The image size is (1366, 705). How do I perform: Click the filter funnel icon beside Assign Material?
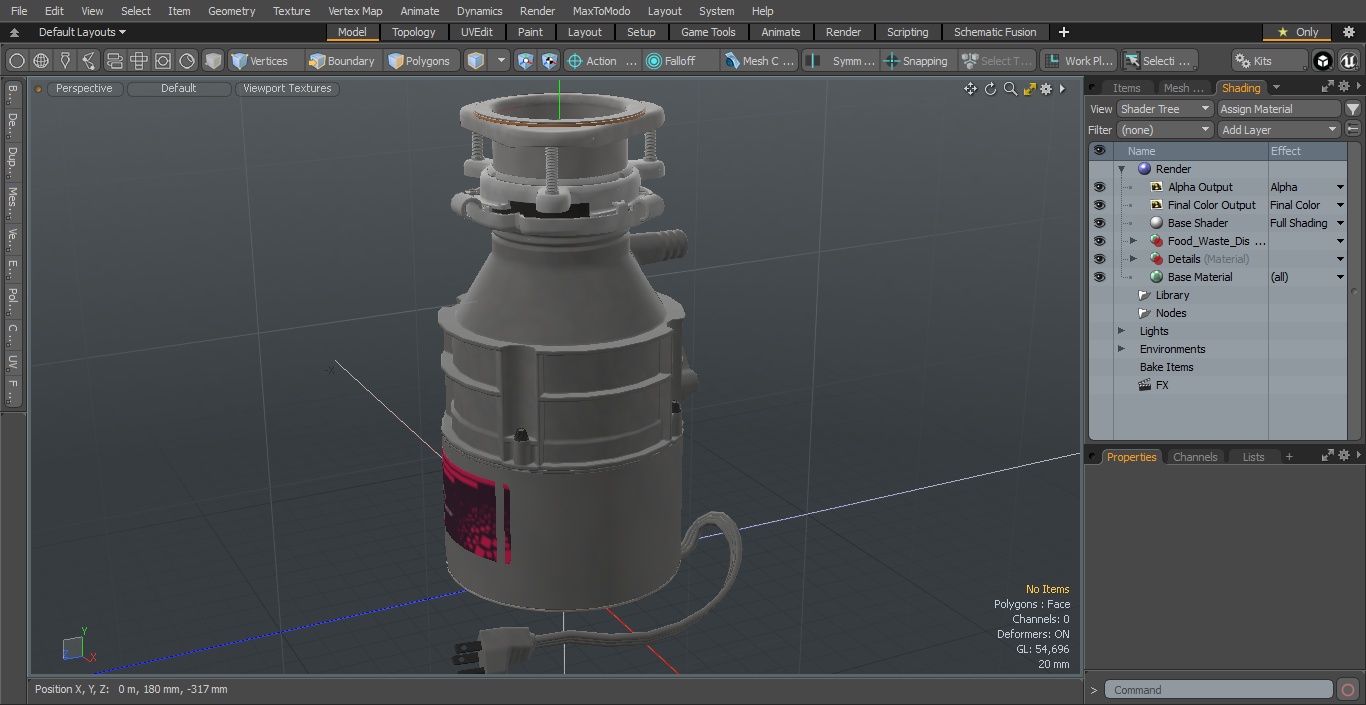pos(1352,109)
